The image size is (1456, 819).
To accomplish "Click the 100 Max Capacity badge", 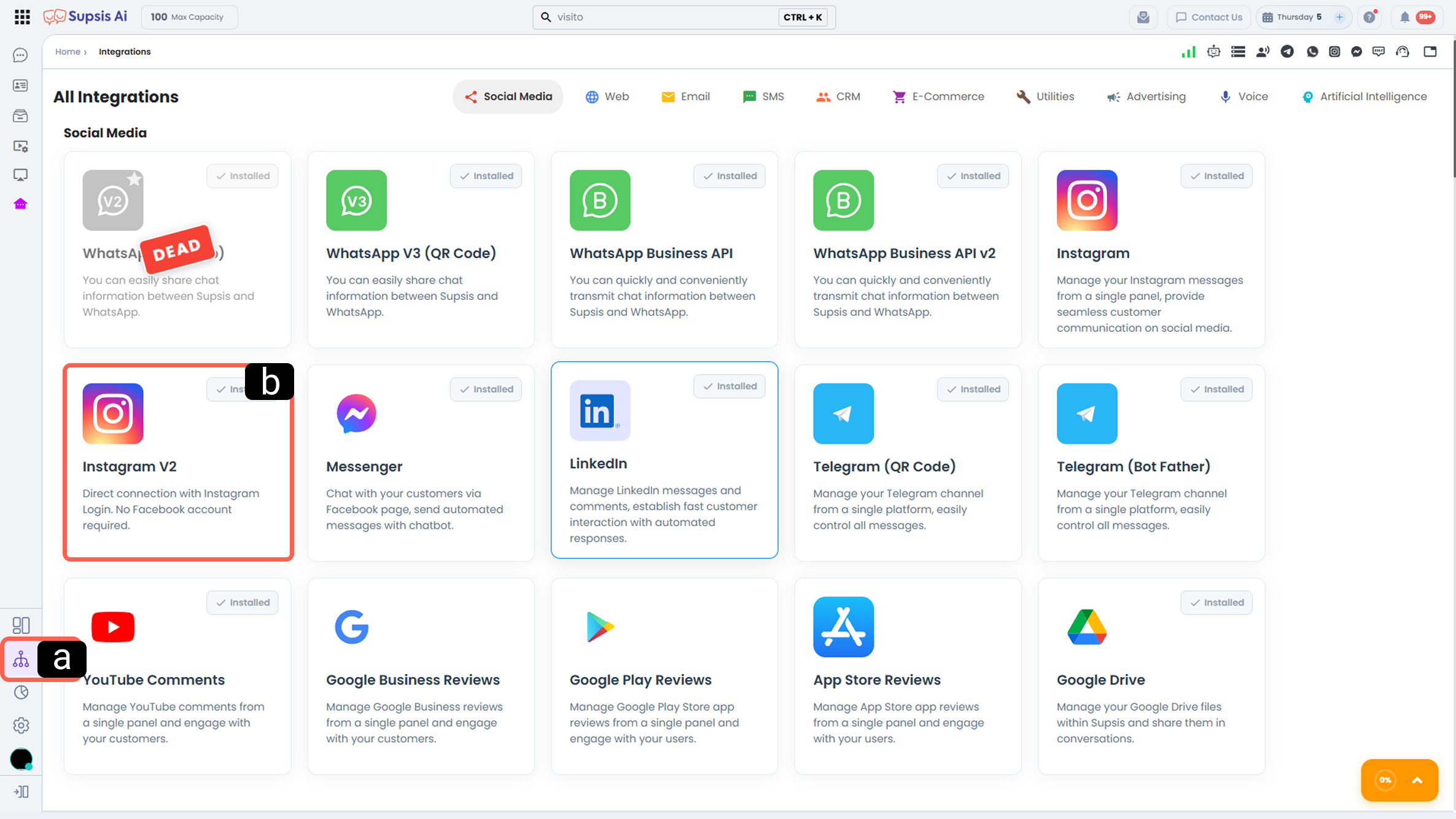I will (189, 17).
